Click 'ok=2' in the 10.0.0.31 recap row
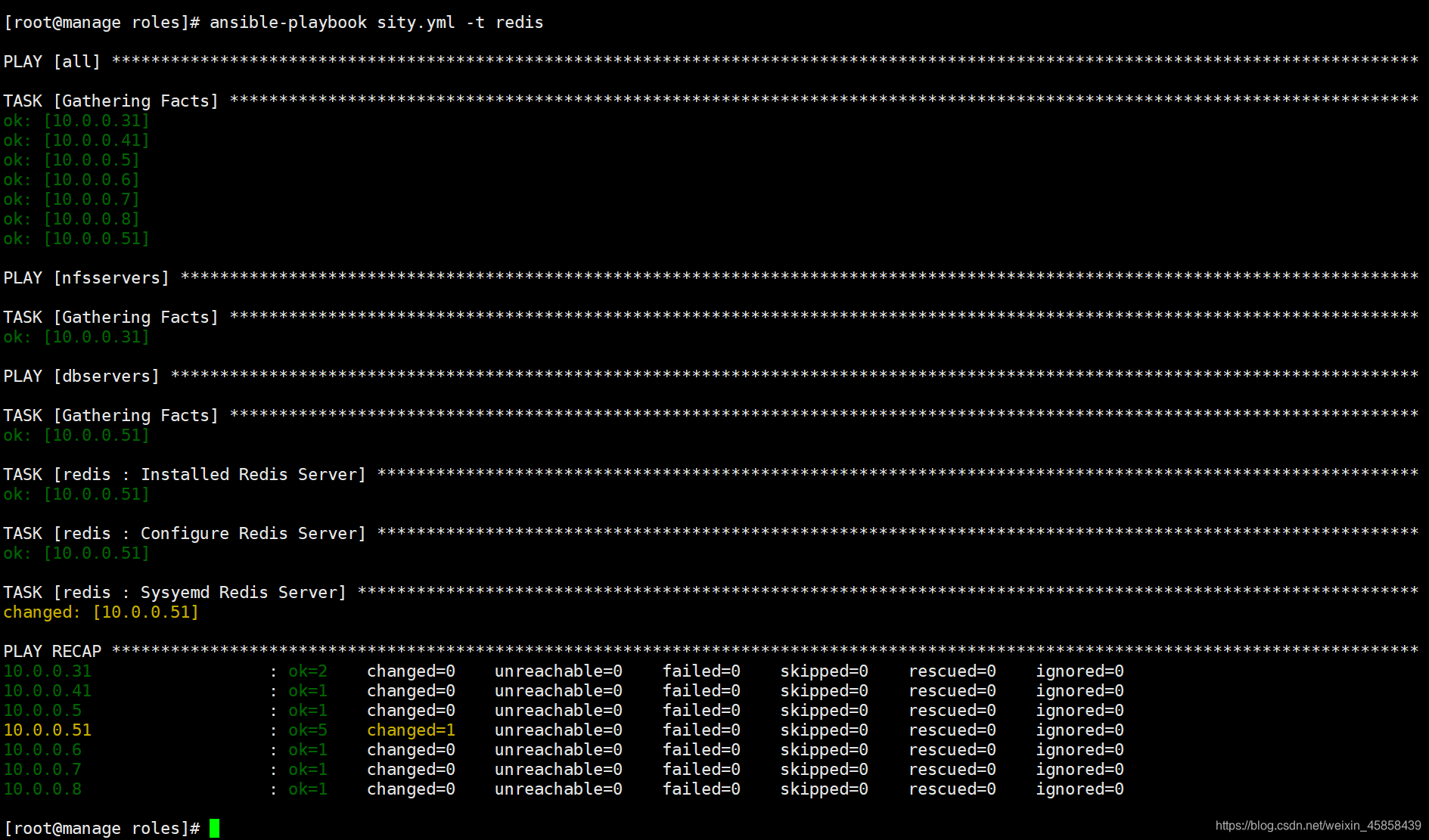The image size is (1429, 840). 308,671
